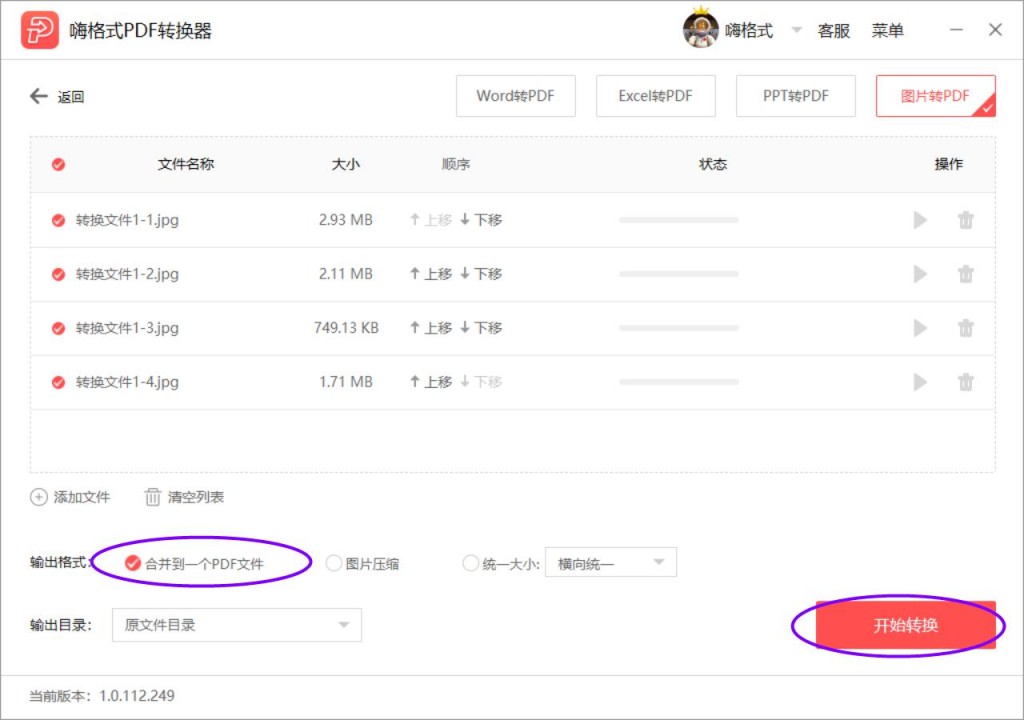Click the 清空列表 trash icon
This screenshot has height=720, width=1024.
152,497
